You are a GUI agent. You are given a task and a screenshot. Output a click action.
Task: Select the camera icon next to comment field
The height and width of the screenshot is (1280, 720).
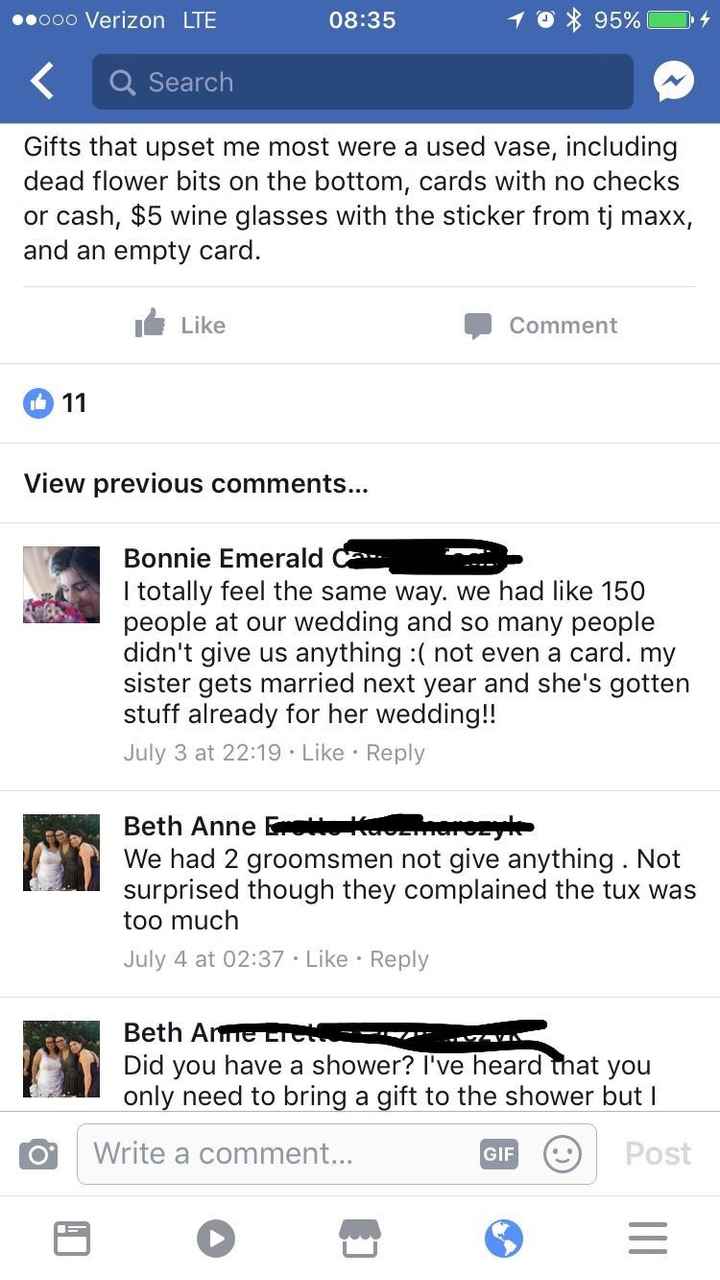tap(38, 1152)
